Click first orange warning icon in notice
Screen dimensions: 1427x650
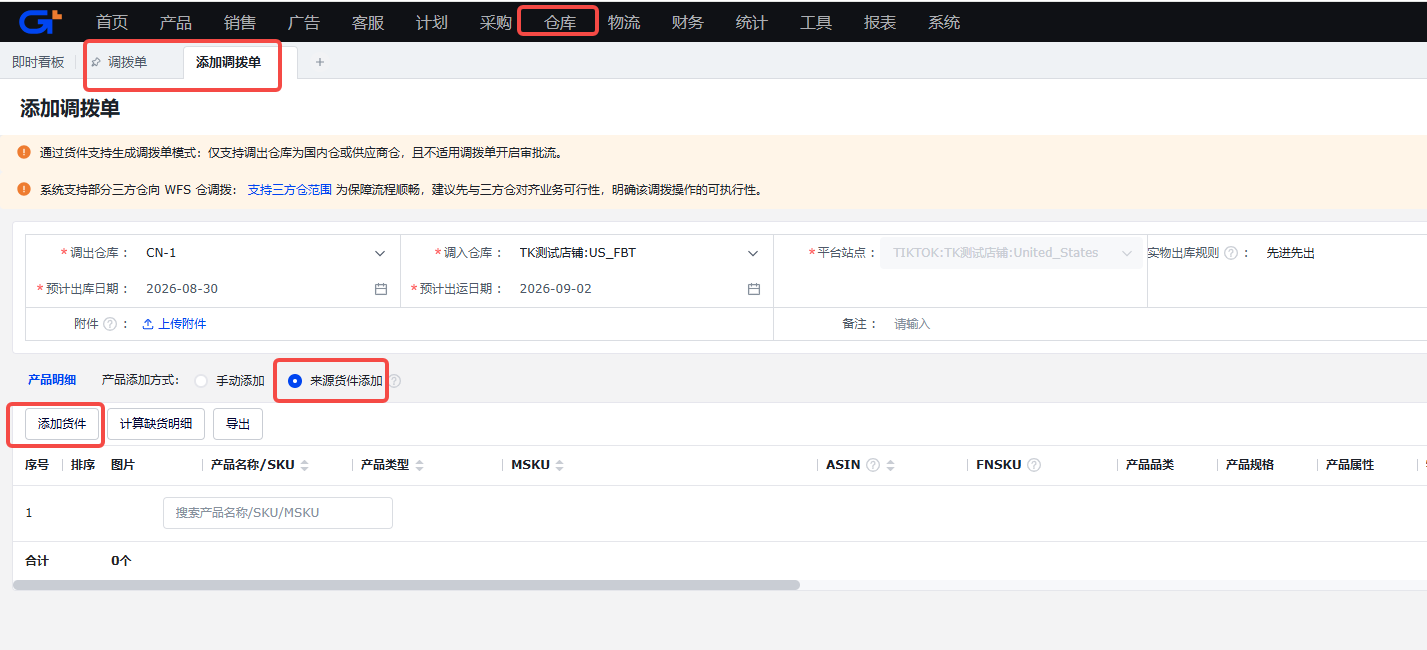click(24, 152)
